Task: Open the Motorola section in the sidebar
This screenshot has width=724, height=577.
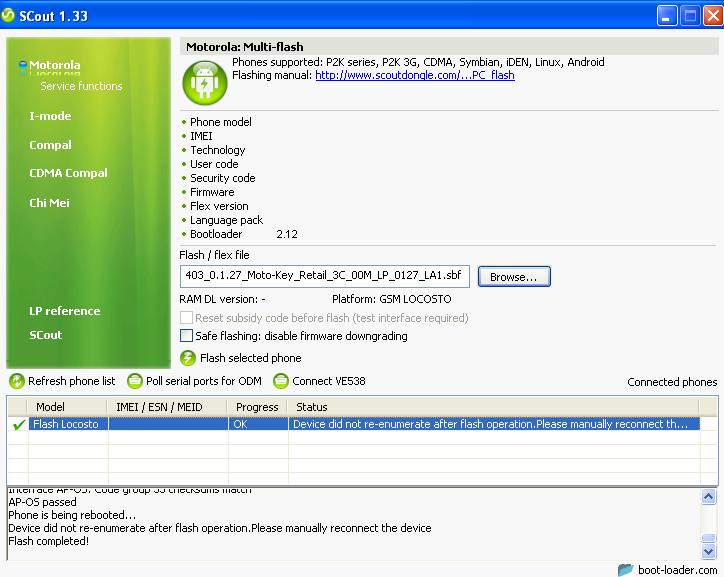Action: pos(54,65)
